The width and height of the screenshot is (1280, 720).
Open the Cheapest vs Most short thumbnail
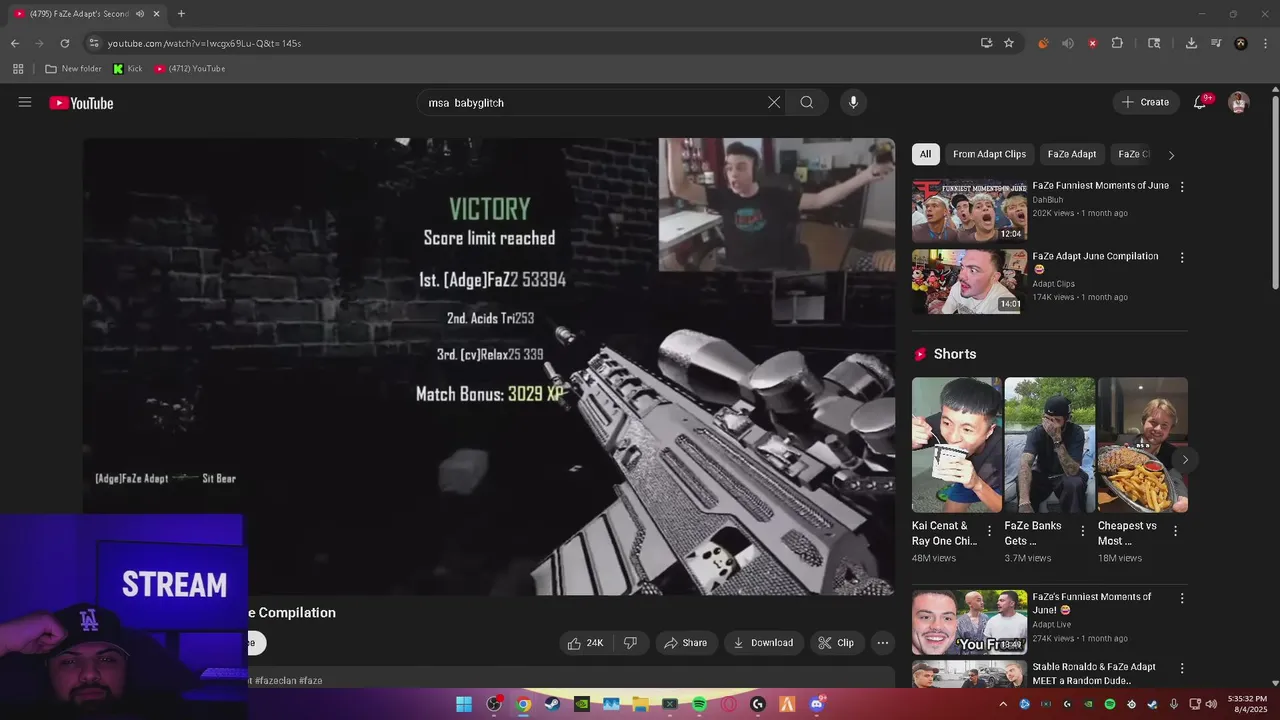1143,445
